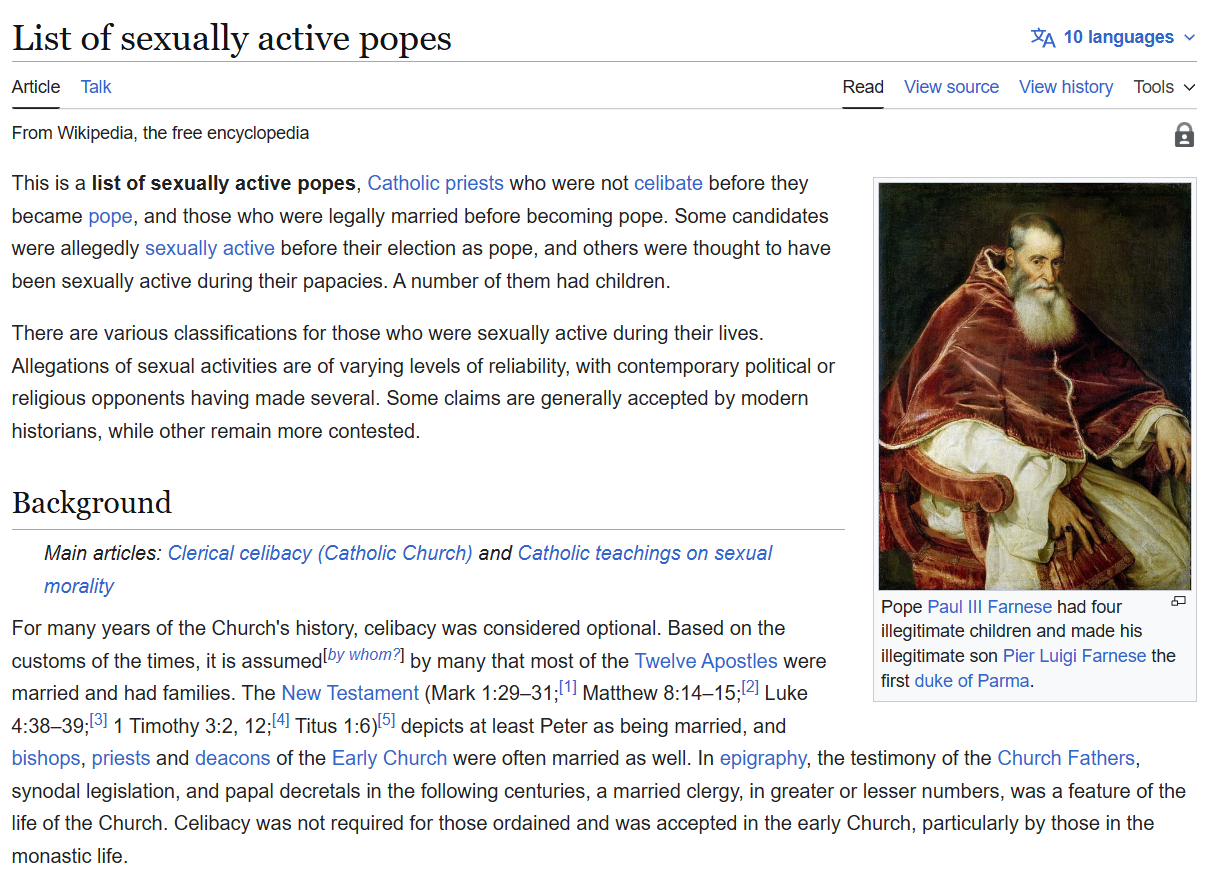Open Paul III Farnese caption link

point(990,607)
